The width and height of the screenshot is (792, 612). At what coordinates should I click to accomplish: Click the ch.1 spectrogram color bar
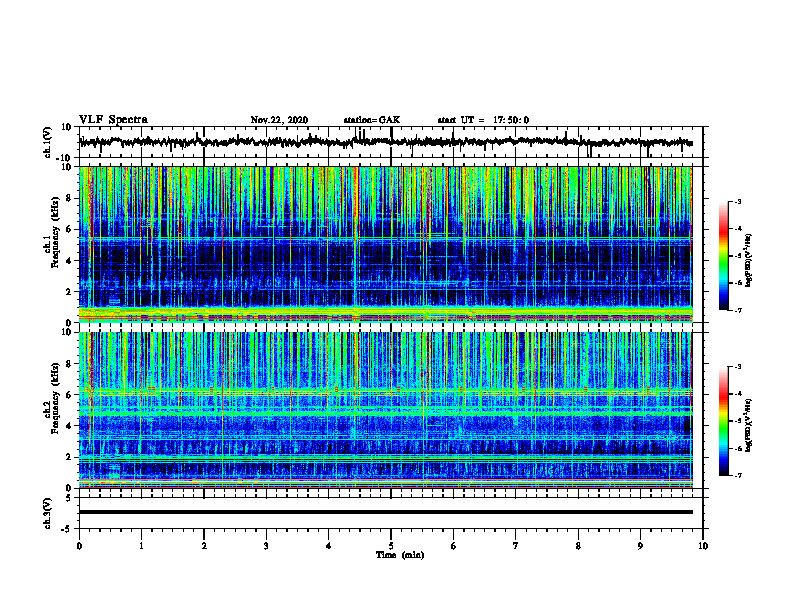click(723, 256)
